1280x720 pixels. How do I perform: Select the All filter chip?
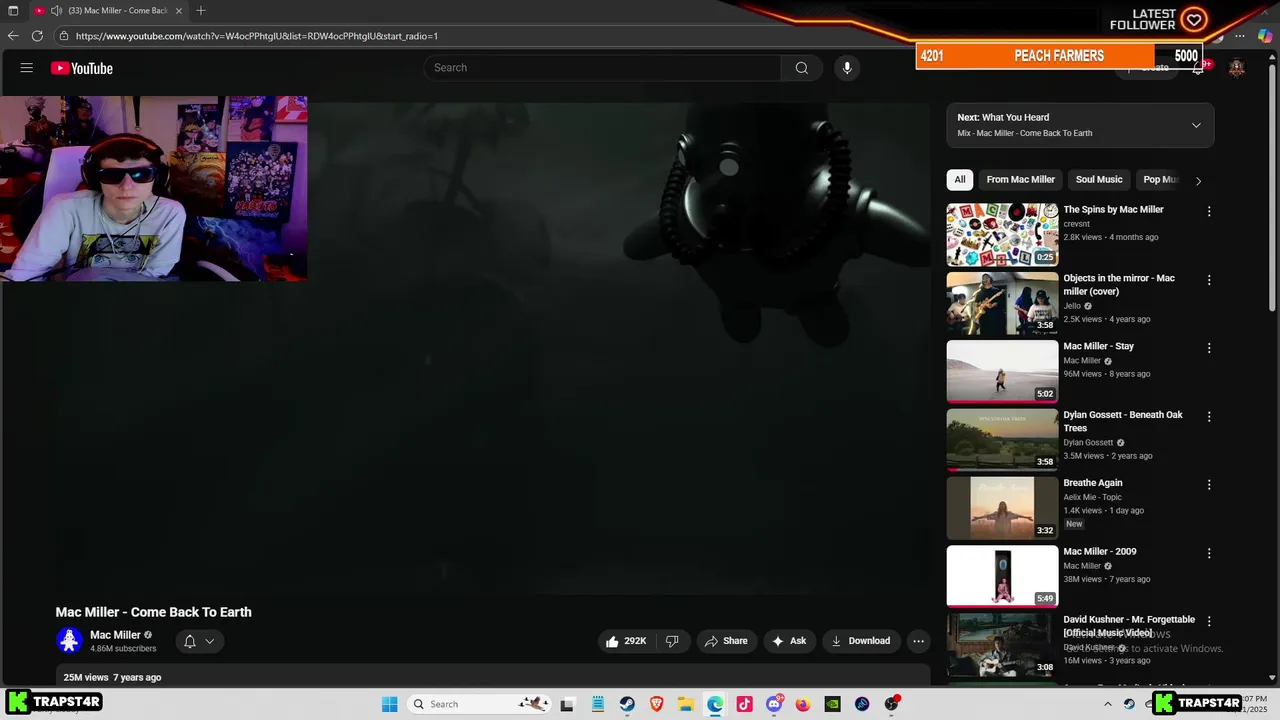pos(960,180)
